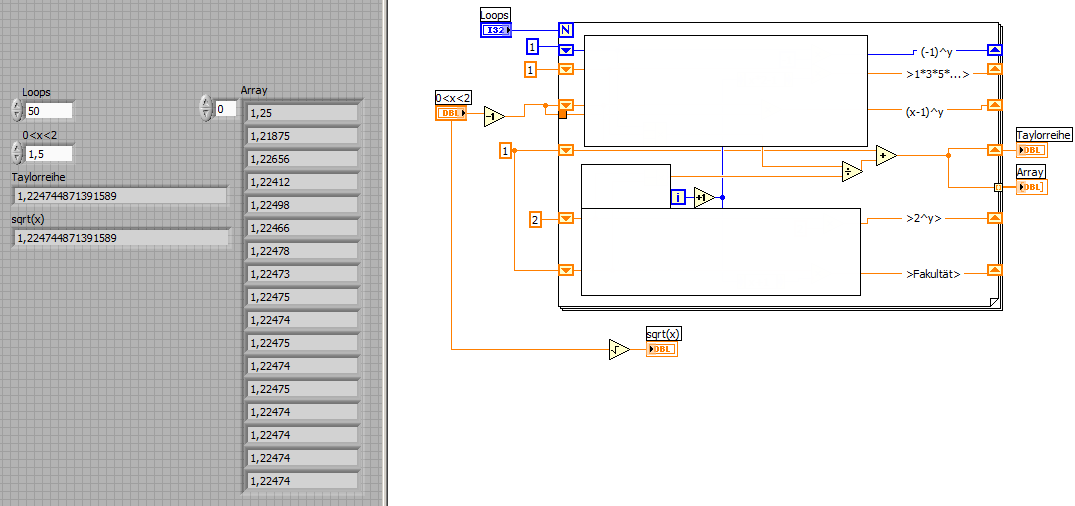Viewport: 1075px width, 506px height.
Task: Select the orange constant 2 on diagram
Action: [x=535, y=219]
